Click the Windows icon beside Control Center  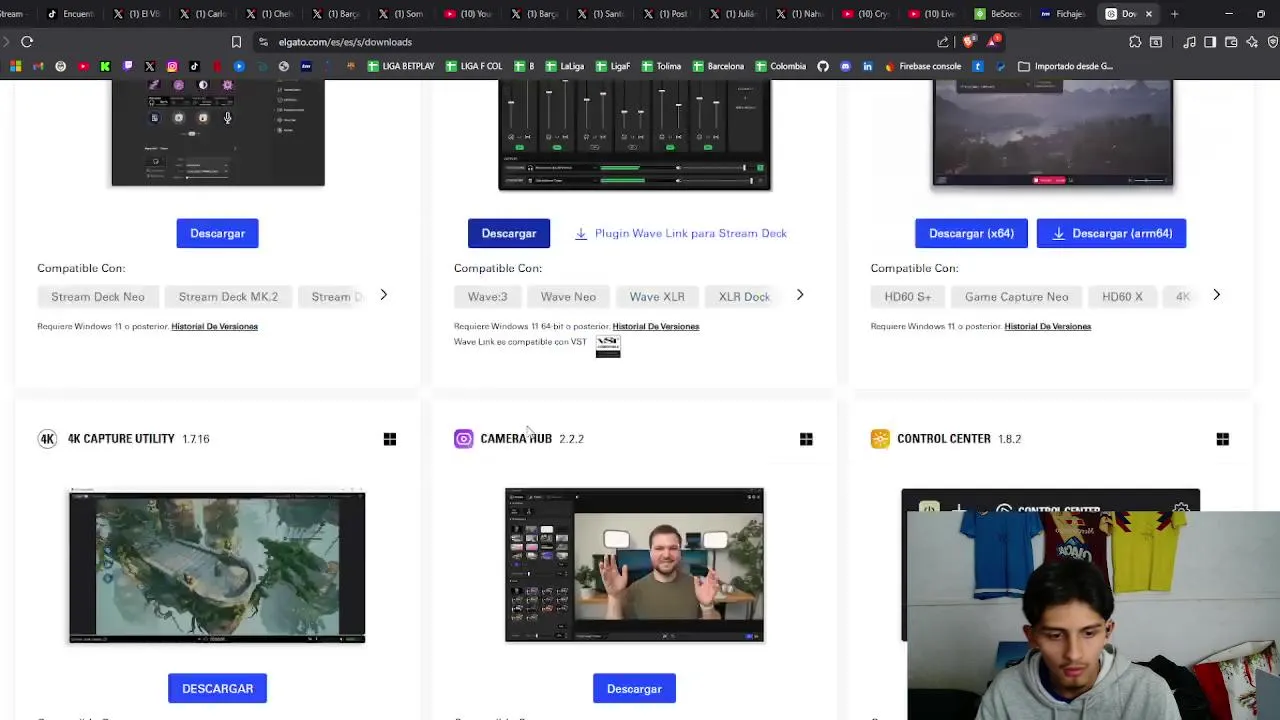tap(1222, 439)
